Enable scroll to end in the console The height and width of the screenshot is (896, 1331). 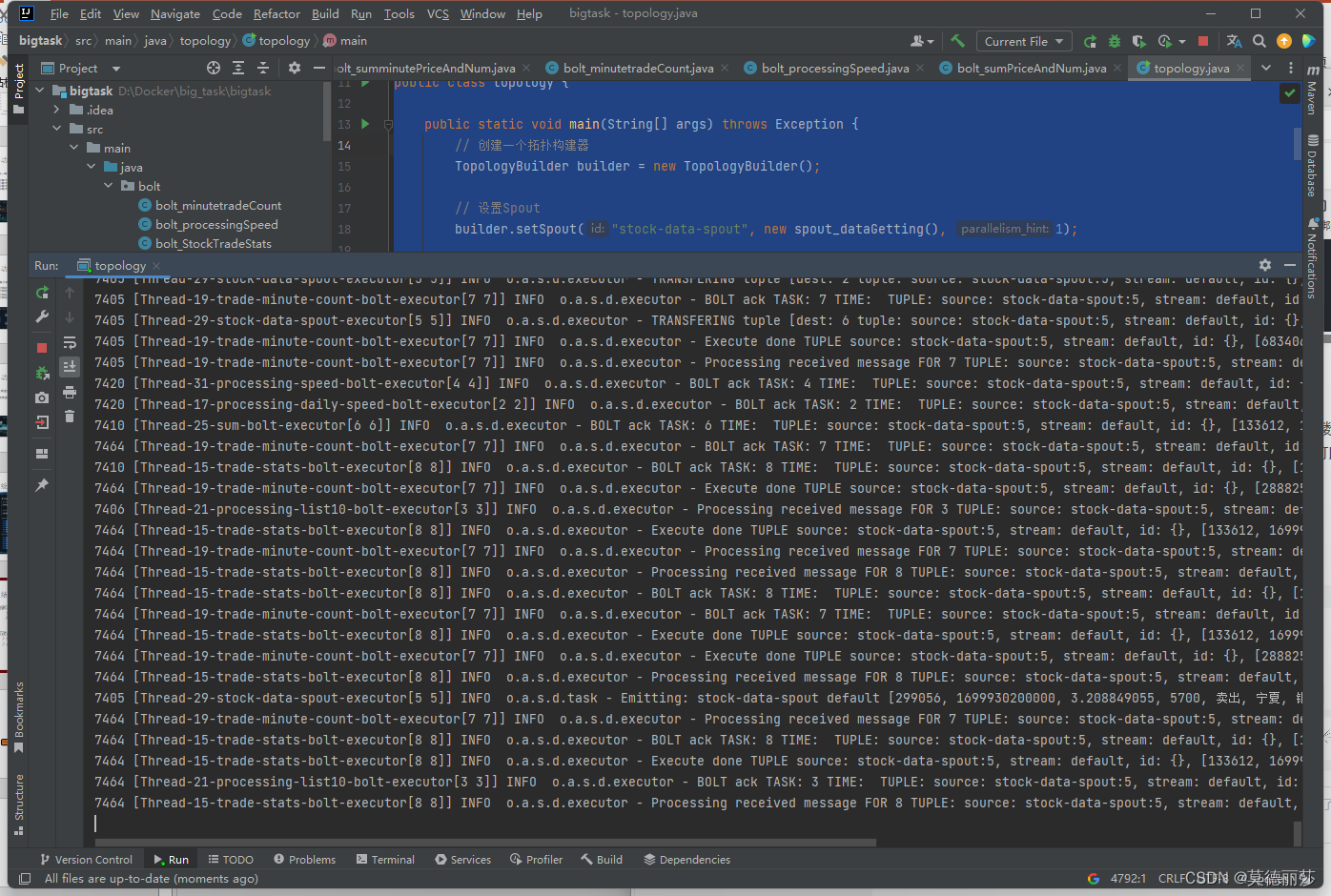click(x=70, y=367)
